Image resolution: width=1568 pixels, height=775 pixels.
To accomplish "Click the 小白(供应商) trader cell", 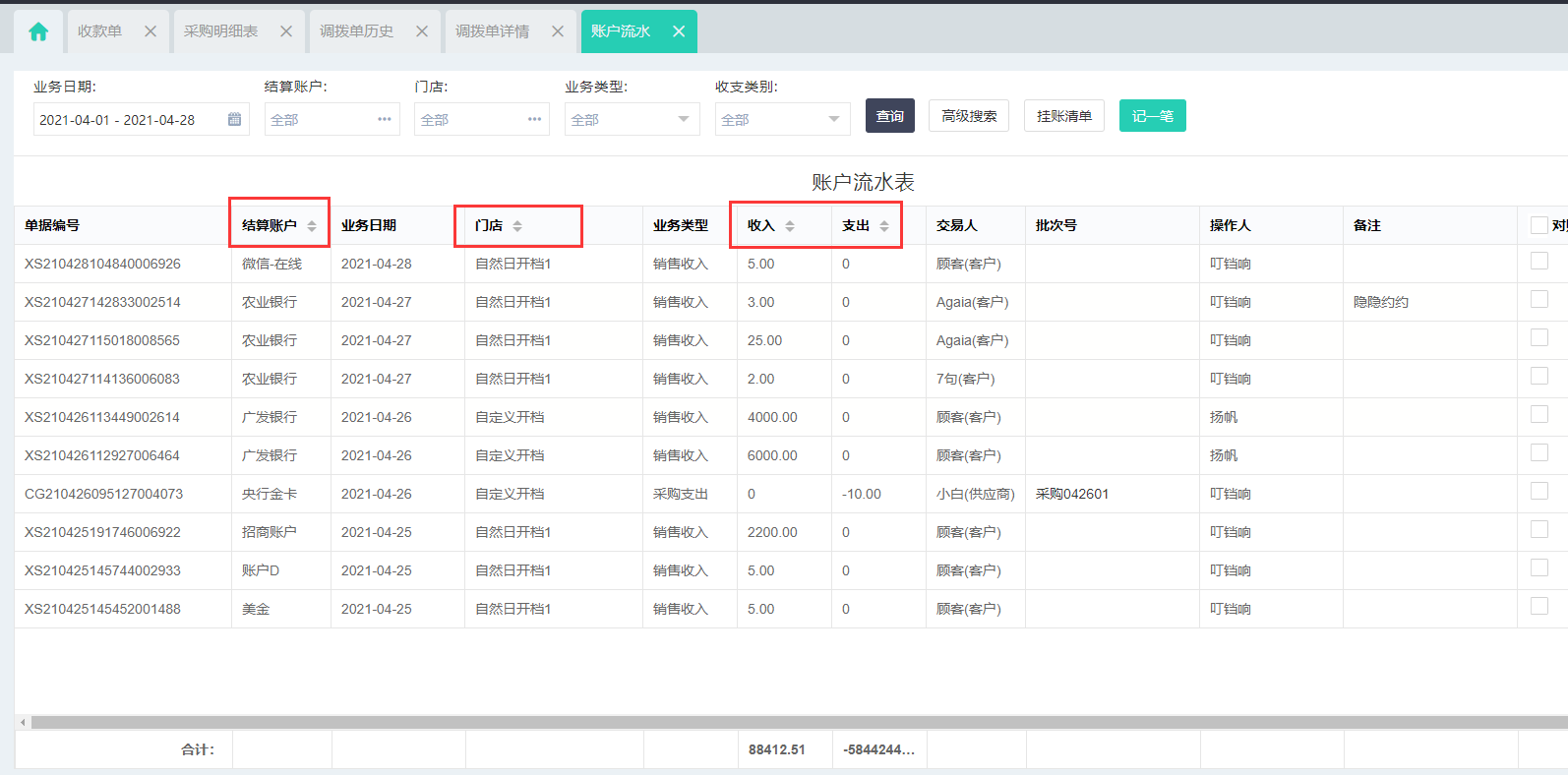I will point(975,494).
